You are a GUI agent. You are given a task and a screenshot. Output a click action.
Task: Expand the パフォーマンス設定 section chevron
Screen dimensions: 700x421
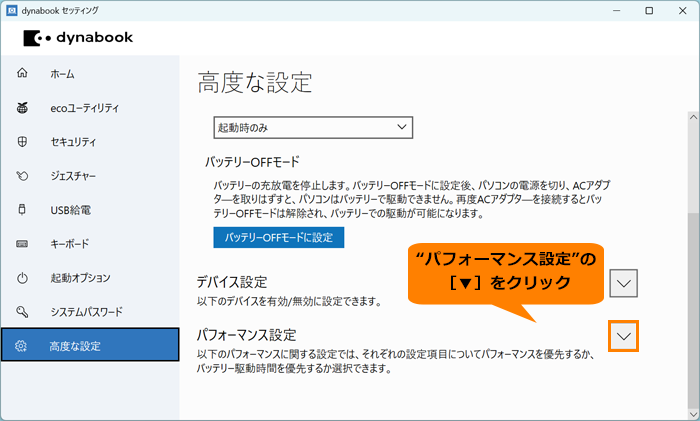click(623, 336)
